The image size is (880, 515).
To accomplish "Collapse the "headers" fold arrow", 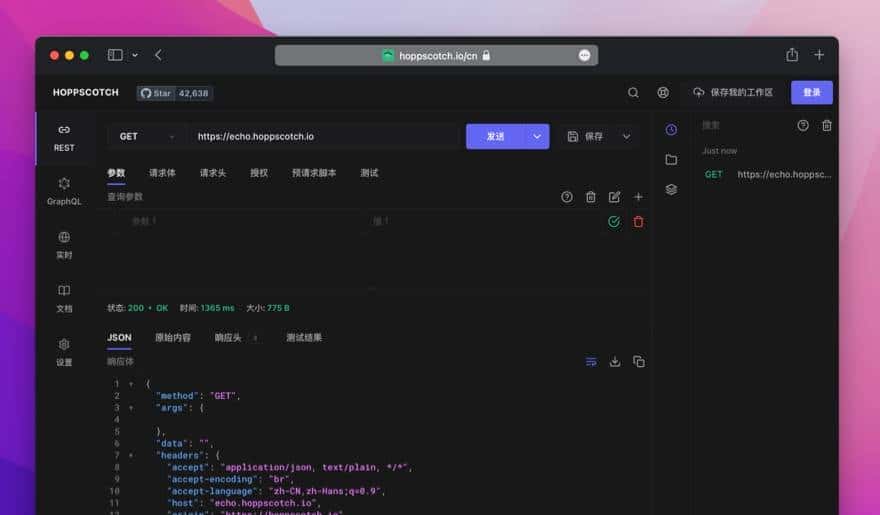I will (131, 456).
